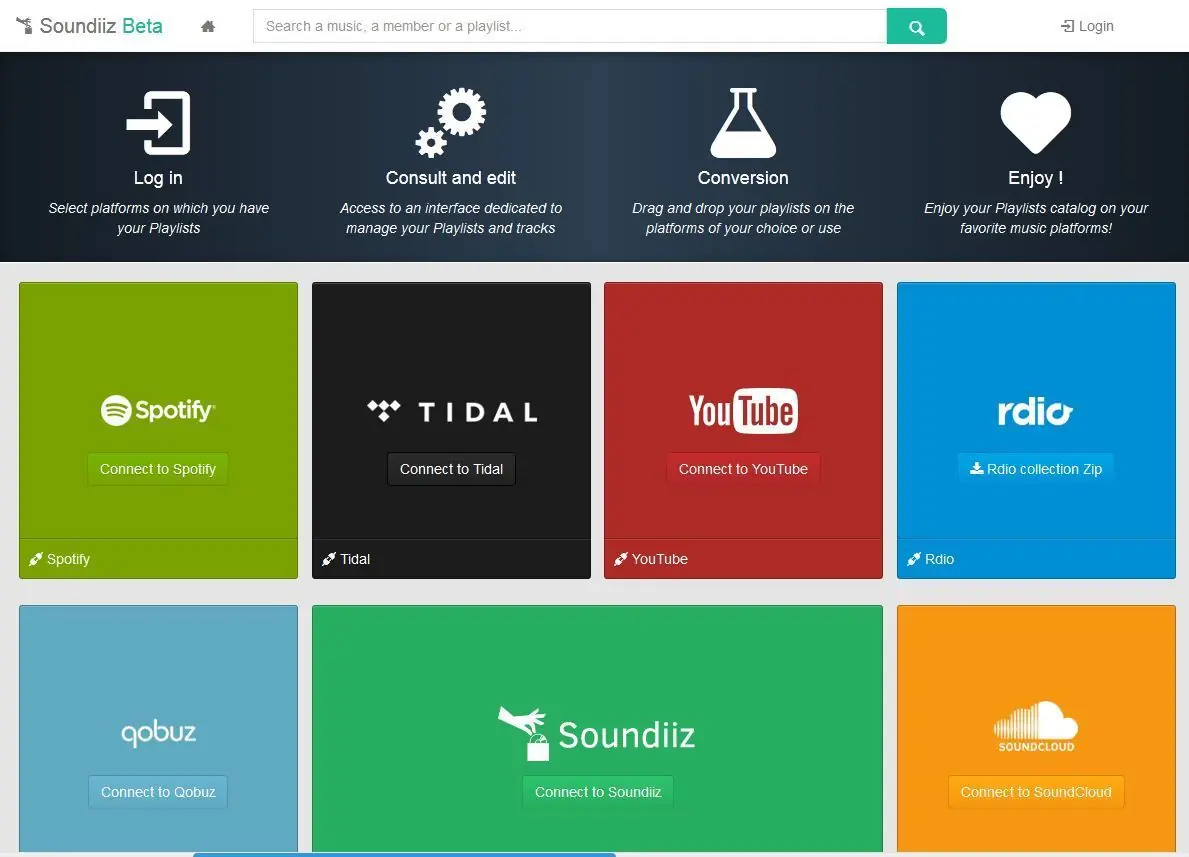
Task: Select the 'Consult and edit' heading
Action: click(x=450, y=177)
